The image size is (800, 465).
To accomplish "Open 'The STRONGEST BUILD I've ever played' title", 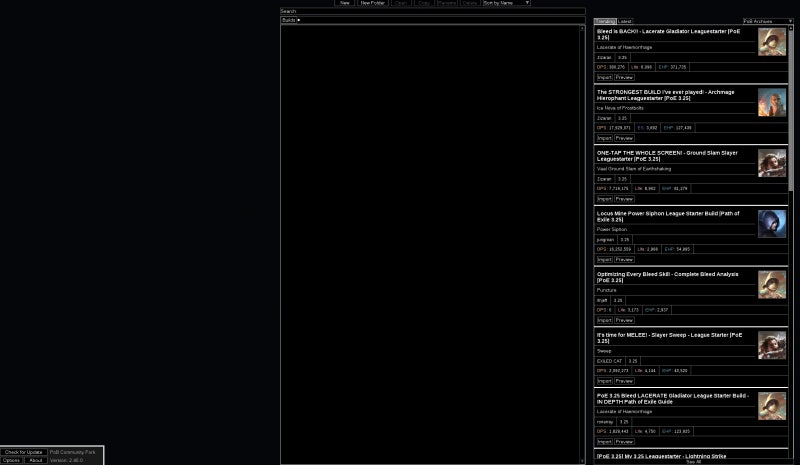I will tap(665, 95).
